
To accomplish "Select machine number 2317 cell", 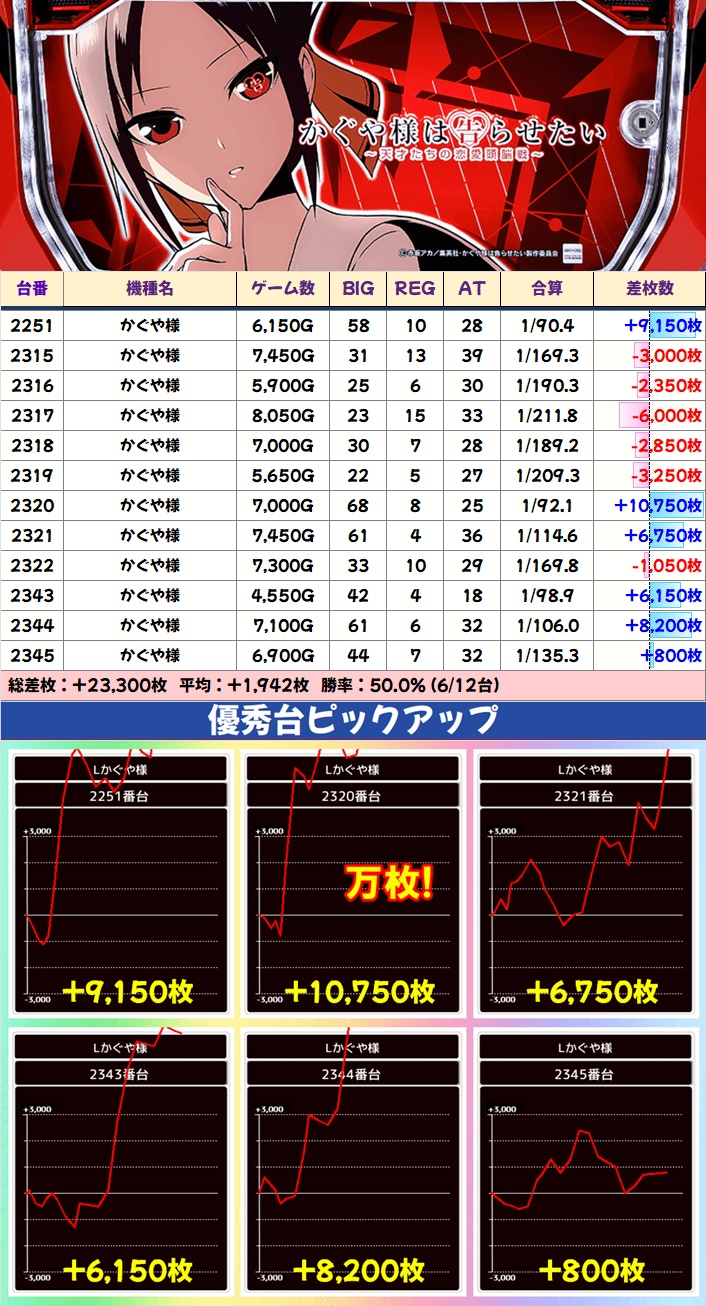I will click(32, 415).
